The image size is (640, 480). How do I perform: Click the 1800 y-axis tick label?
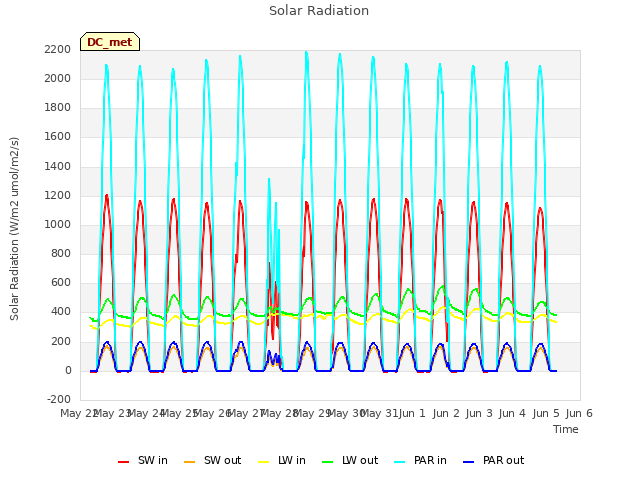click(x=58, y=108)
